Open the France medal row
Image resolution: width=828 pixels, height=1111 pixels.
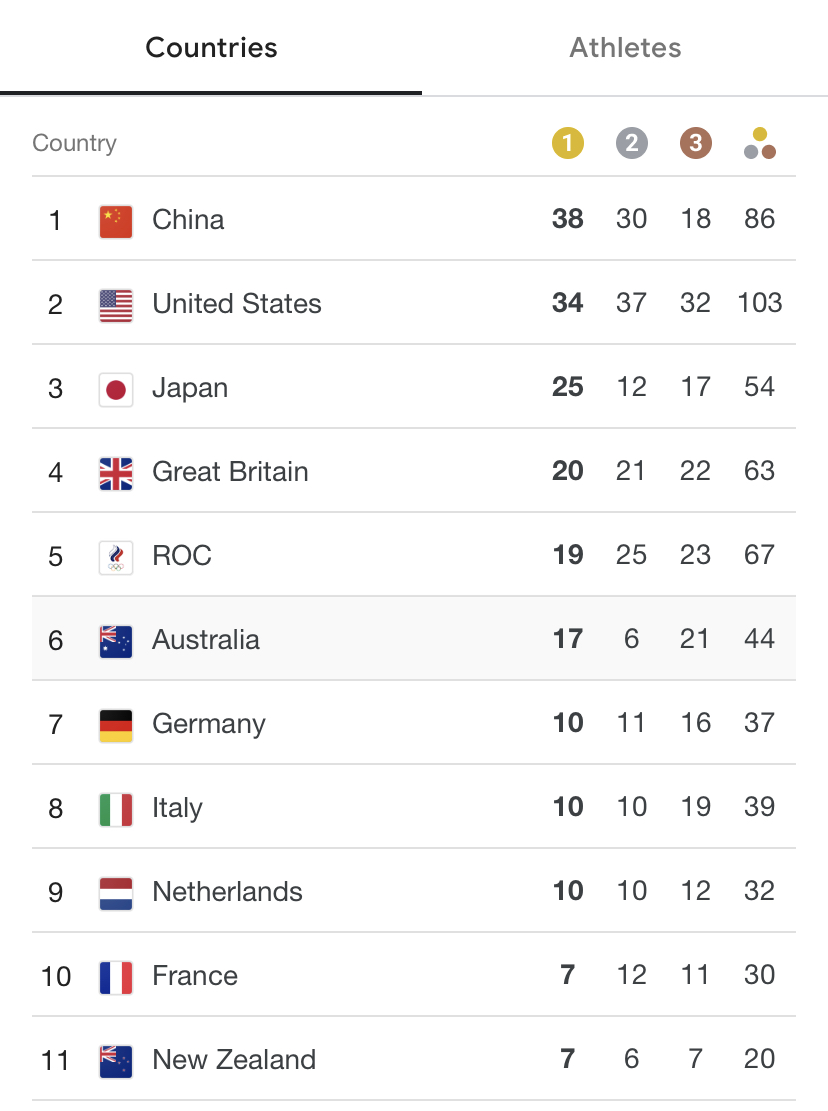(x=414, y=975)
